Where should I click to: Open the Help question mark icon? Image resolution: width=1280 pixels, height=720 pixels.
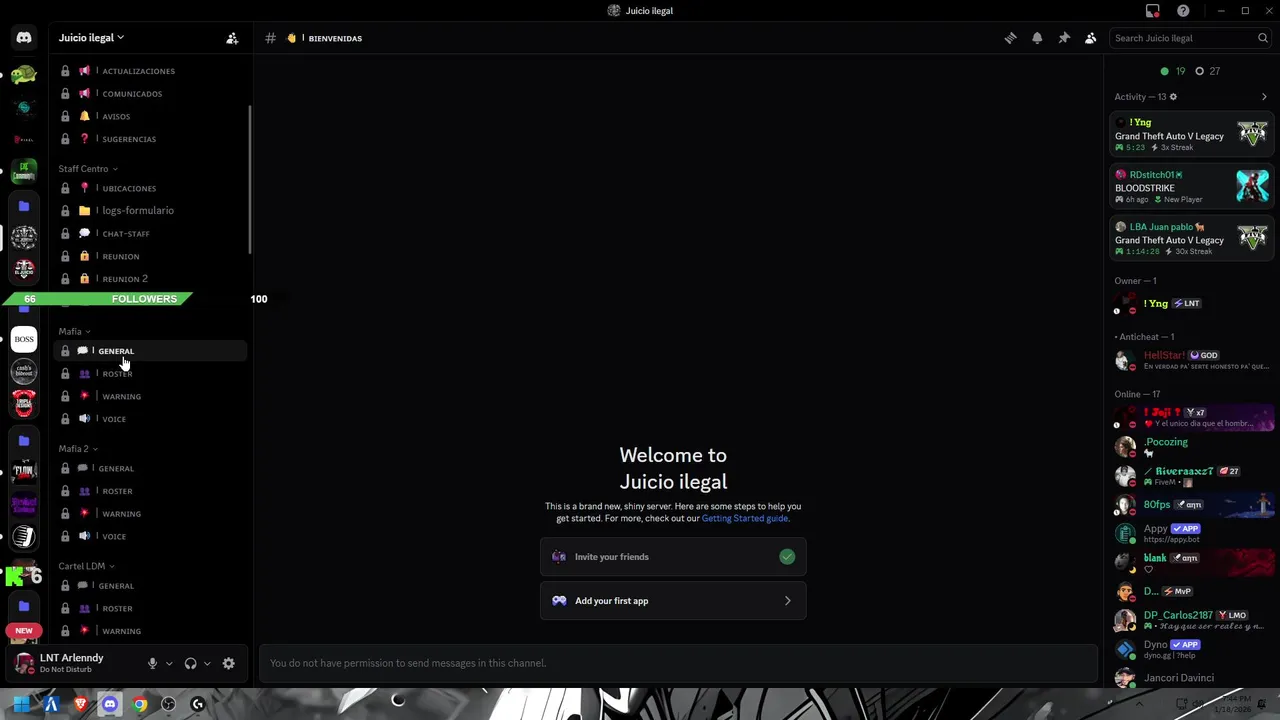pyautogui.click(x=1183, y=11)
